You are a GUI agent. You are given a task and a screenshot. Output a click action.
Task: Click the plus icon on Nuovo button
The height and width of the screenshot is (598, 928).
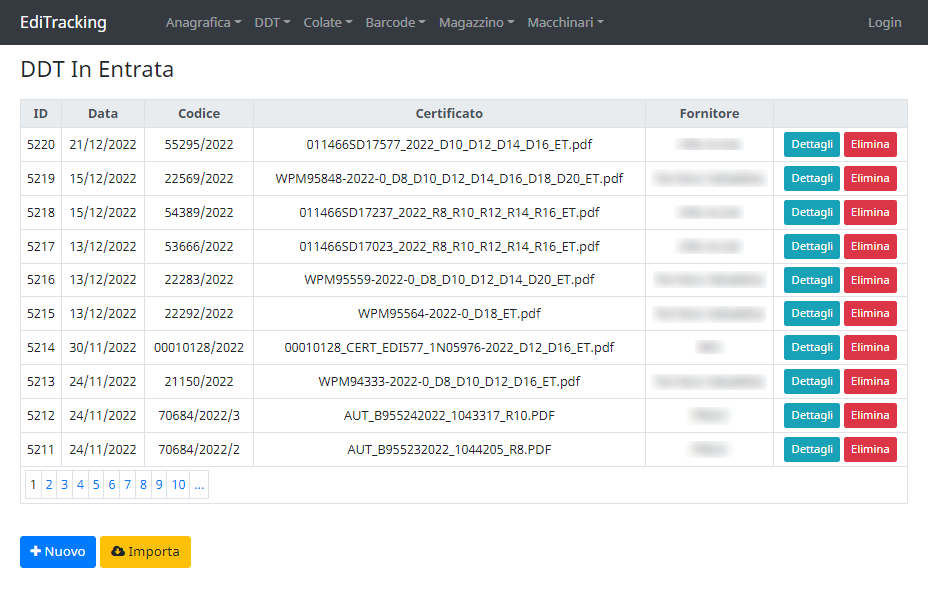point(35,552)
